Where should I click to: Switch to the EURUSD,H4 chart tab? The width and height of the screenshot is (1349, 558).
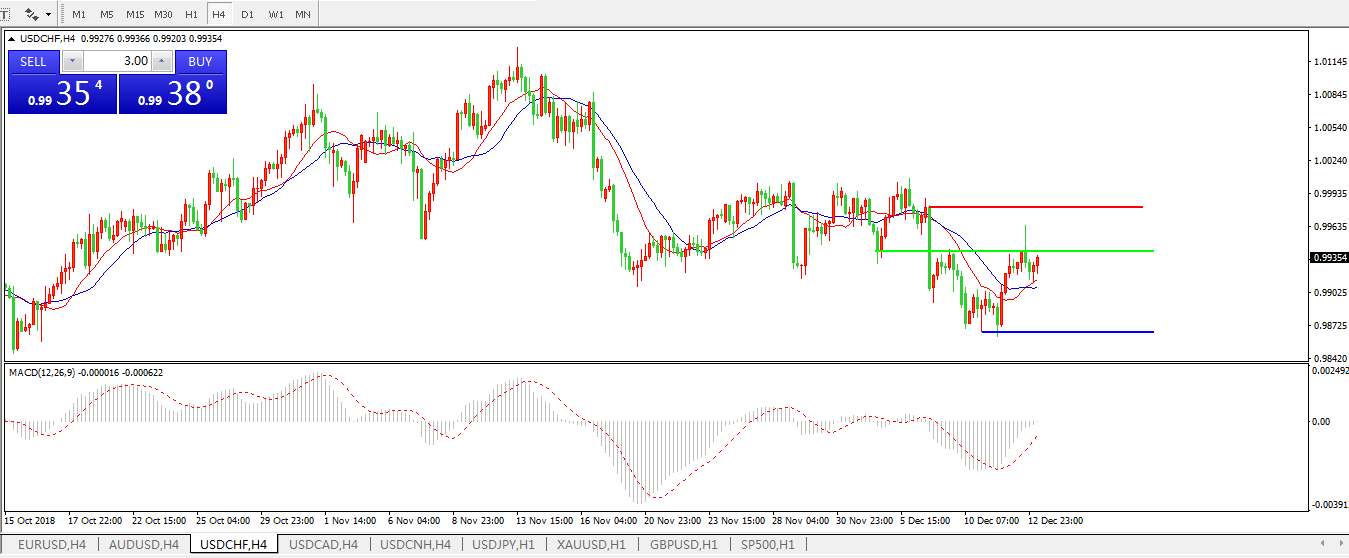pos(52,545)
